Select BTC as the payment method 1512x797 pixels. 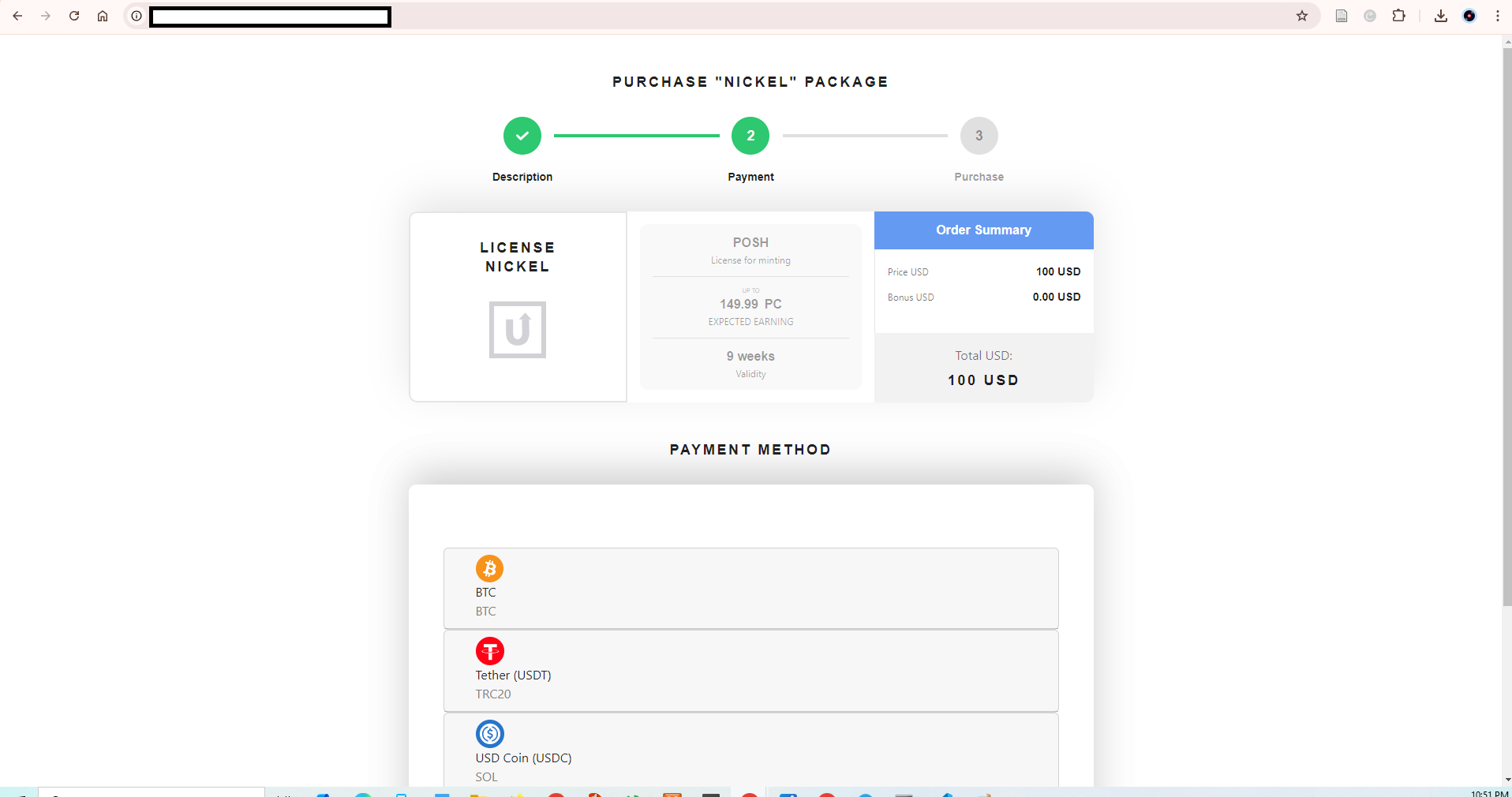tap(750, 588)
